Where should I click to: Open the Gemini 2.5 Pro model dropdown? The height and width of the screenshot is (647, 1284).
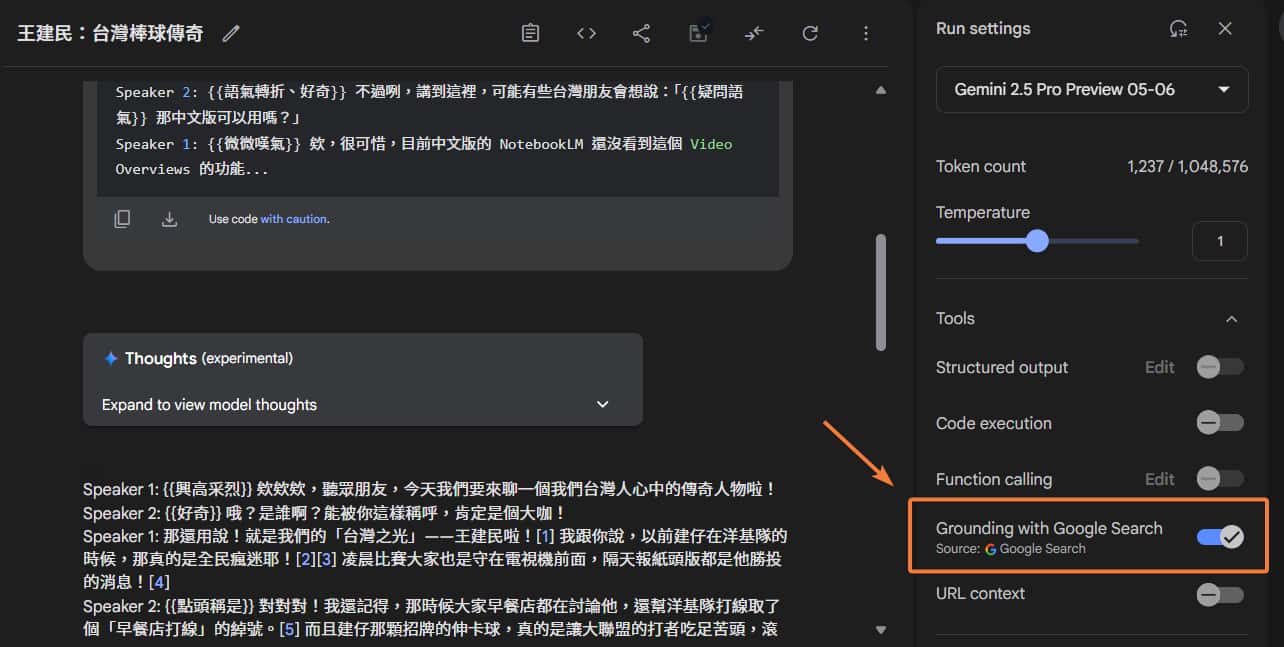point(1092,89)
